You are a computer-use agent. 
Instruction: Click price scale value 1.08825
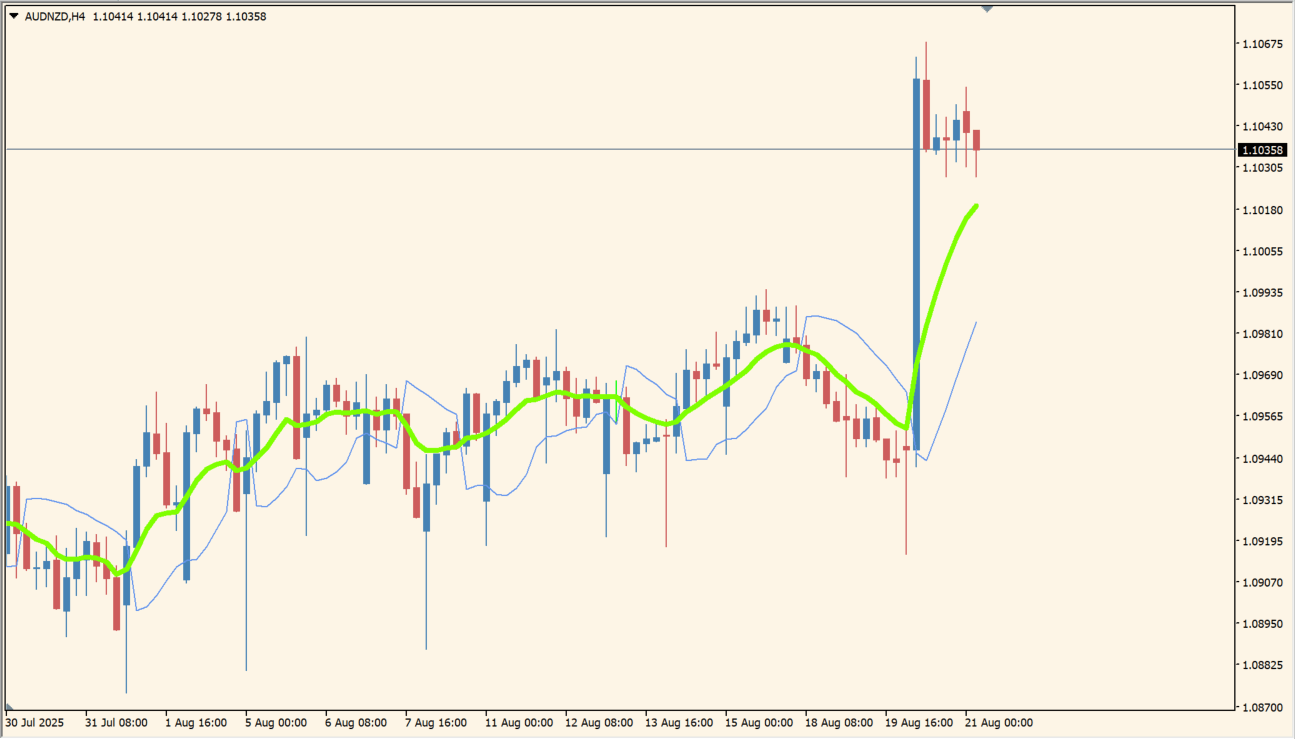pyautogui.click(x=1262, y=665)
